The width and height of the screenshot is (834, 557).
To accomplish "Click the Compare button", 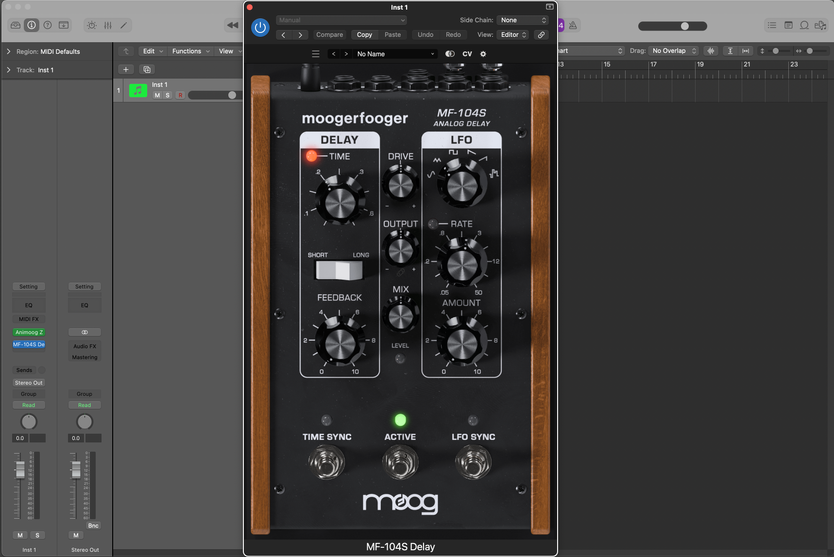I will pyautogui.click(x=329, y=35).
